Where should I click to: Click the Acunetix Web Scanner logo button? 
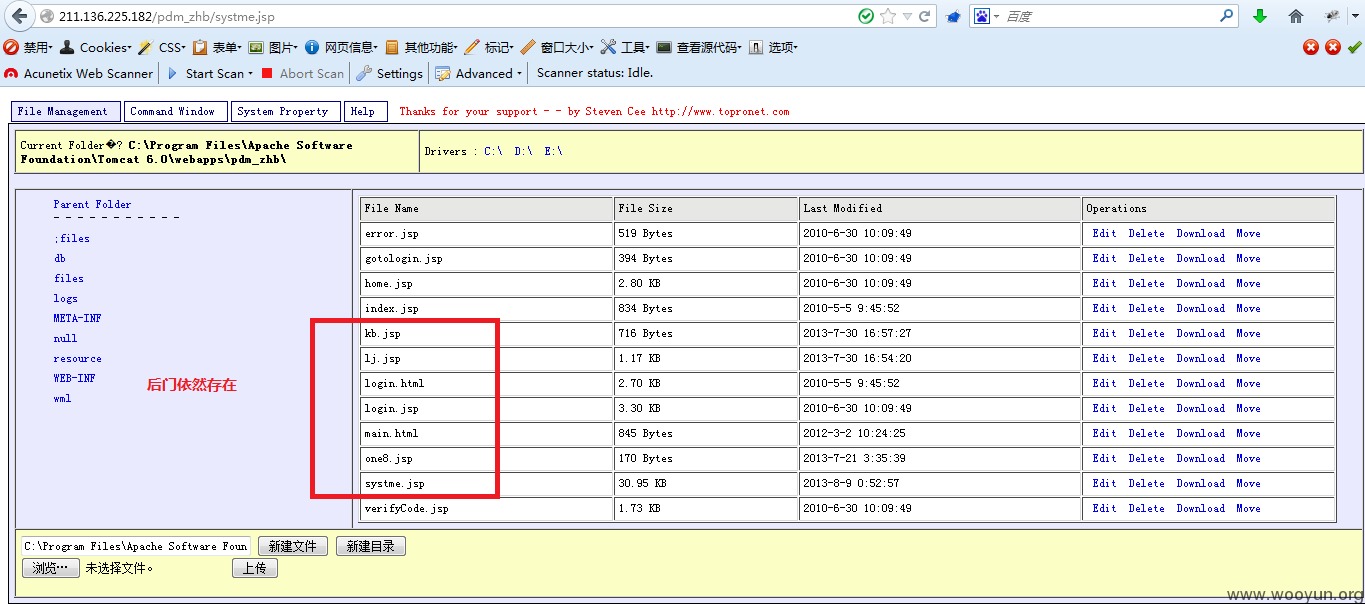(79, 73)
